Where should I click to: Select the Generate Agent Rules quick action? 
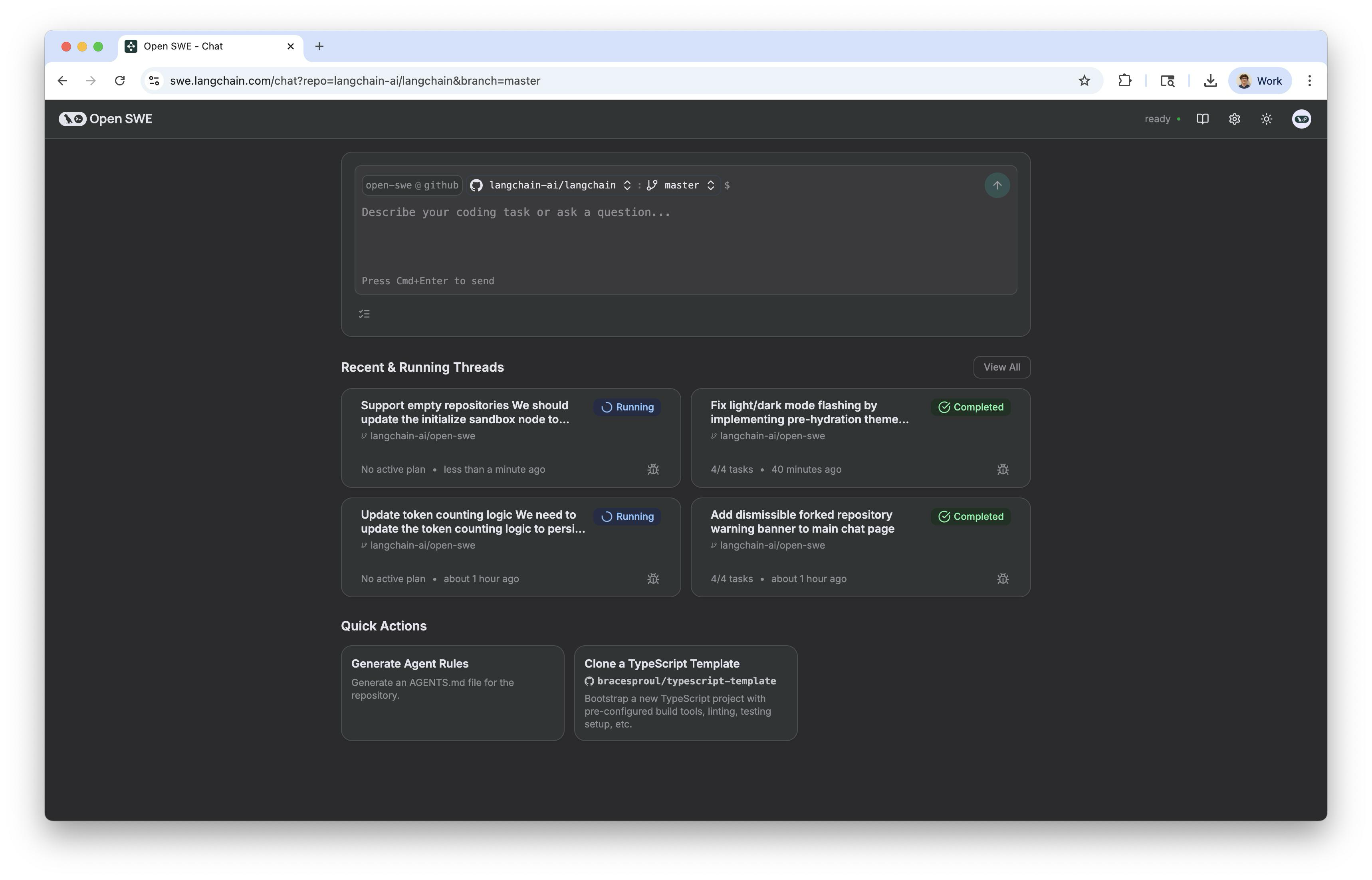point(452,693)
